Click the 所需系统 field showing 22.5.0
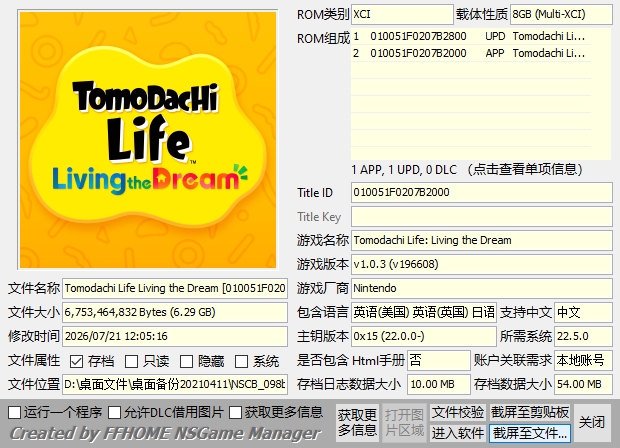The image size is (620, 448). [583, 336]
